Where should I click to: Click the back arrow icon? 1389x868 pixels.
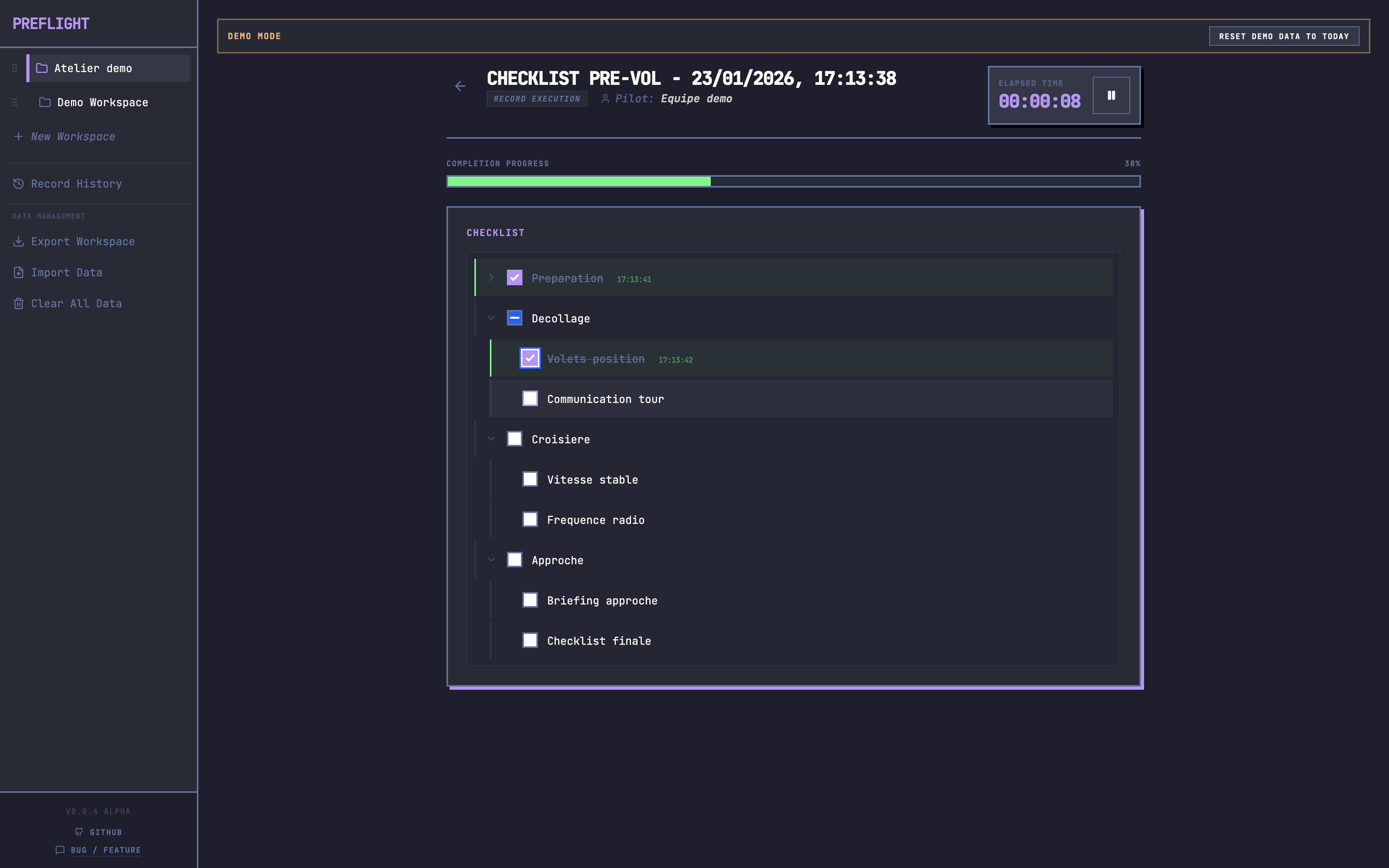tap(460, 86)
